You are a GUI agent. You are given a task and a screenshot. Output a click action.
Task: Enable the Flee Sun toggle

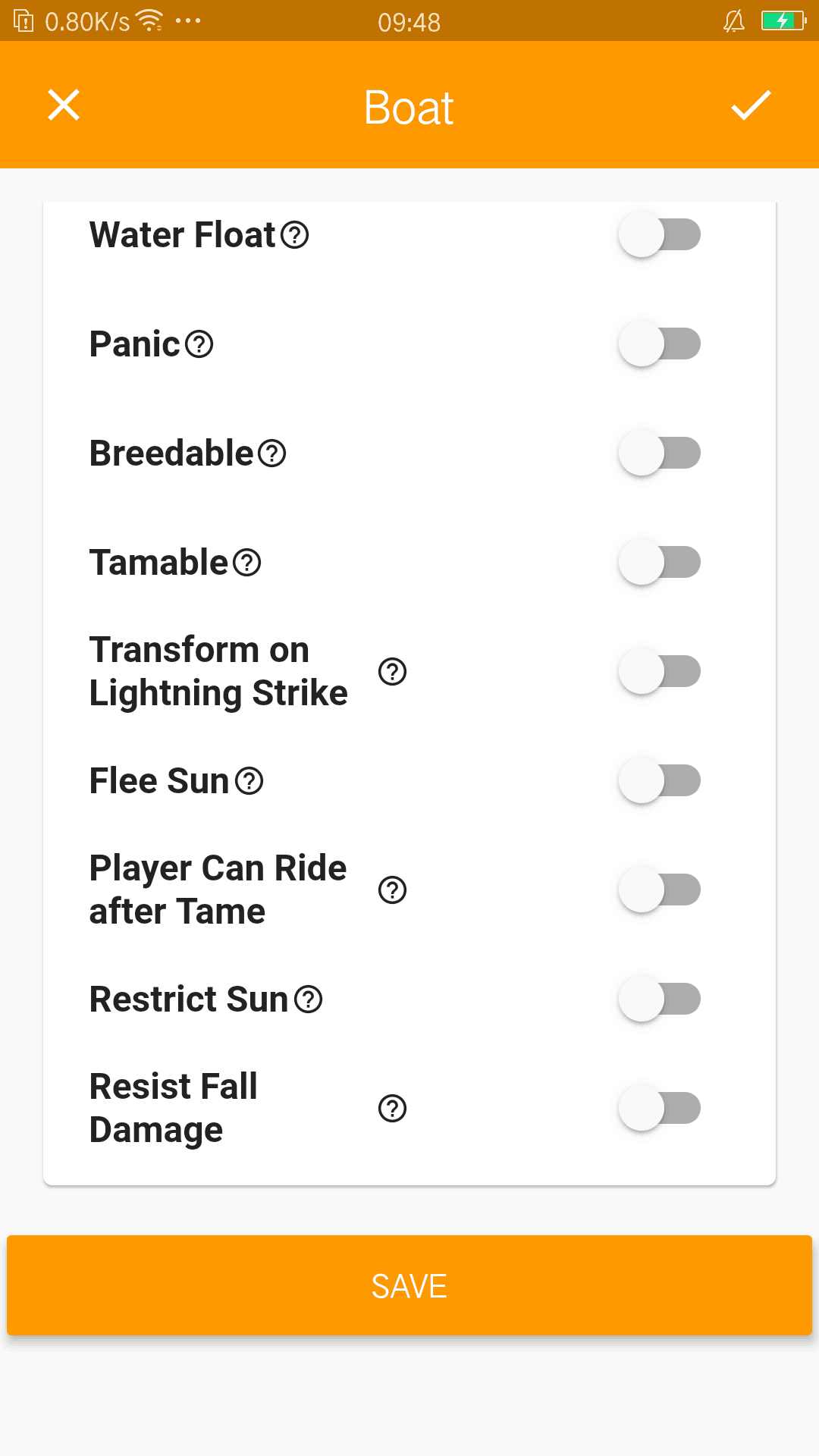pyautogui.click(x=659, y=781)
